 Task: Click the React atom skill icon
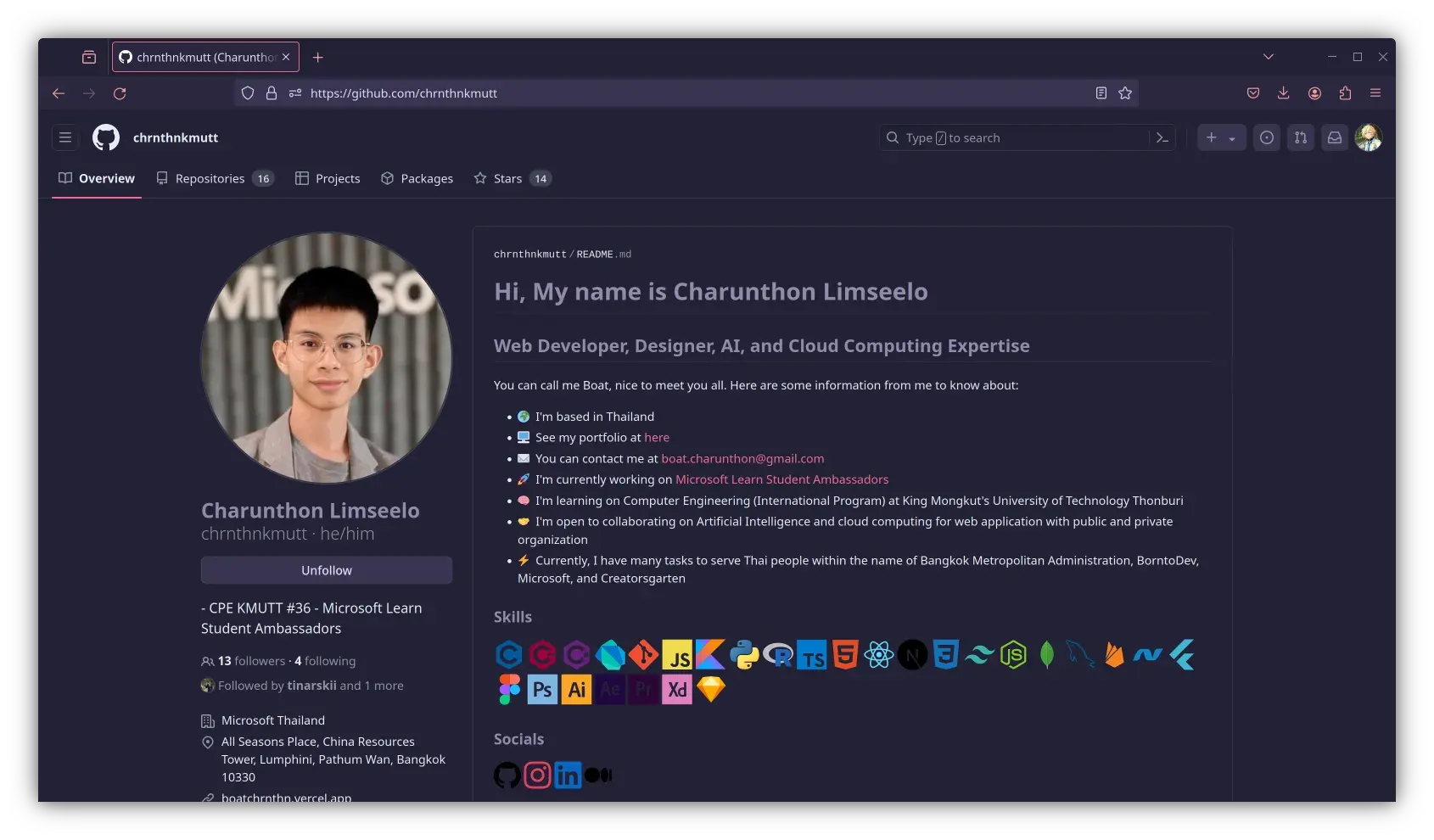[879, 655]
